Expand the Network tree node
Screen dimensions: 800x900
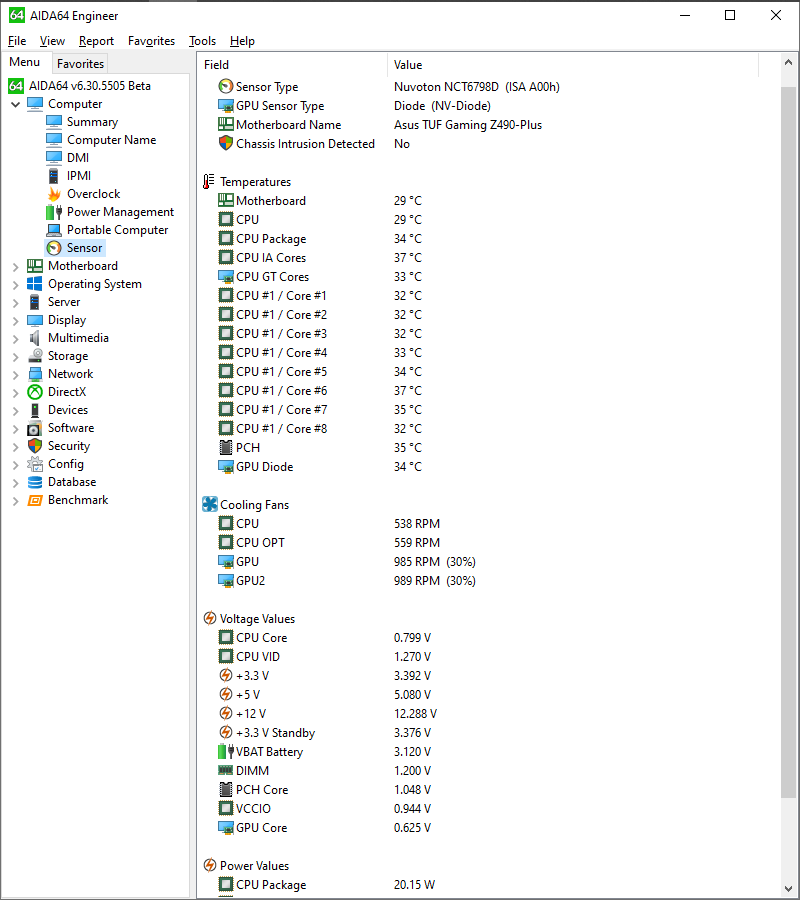pyautogui.click(x=15, y=374)
